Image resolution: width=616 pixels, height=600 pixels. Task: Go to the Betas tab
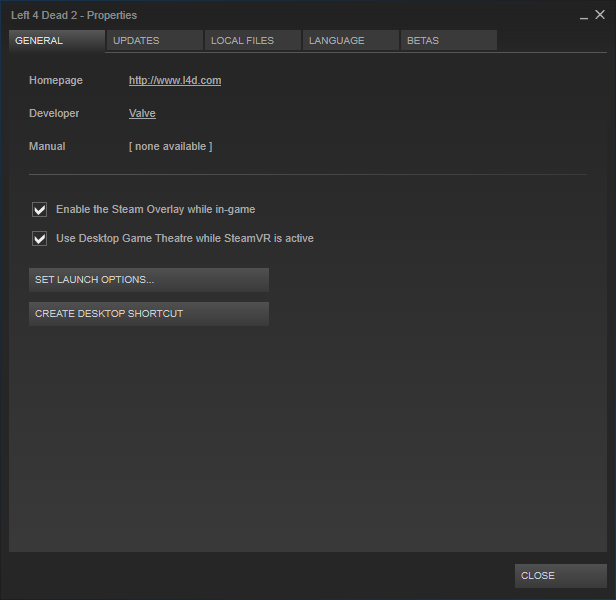(449, 40)
